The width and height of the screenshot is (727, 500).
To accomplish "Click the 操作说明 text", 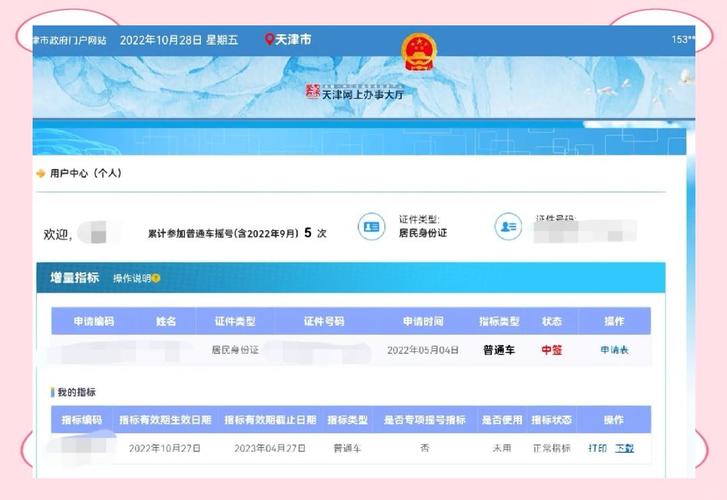I will 132,278.
